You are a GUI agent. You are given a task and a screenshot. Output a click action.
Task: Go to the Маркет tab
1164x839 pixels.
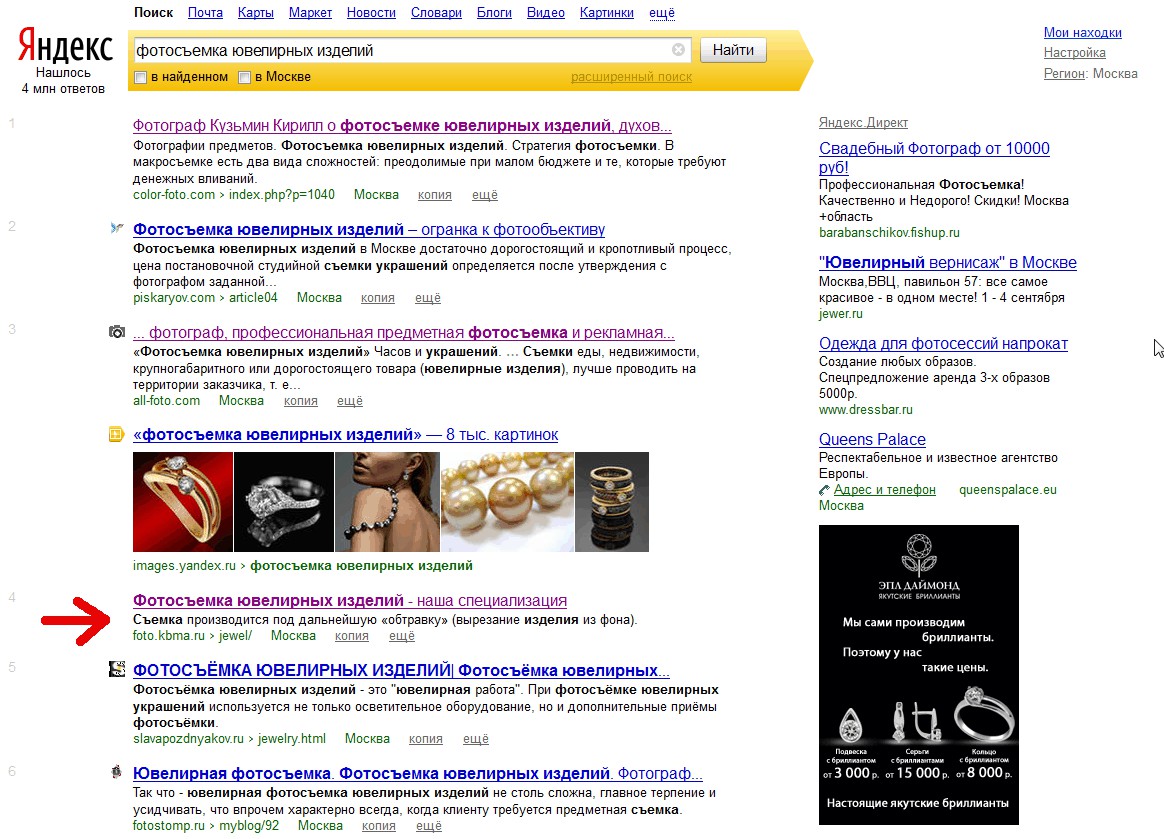310,13
